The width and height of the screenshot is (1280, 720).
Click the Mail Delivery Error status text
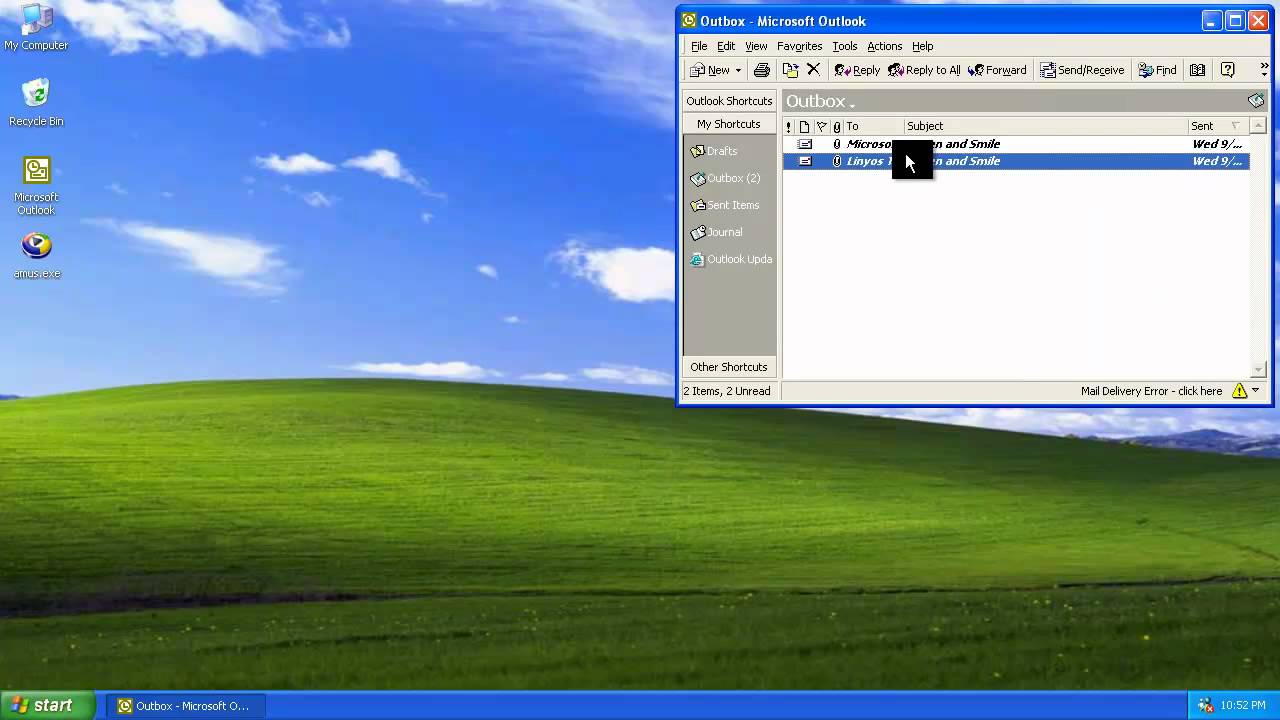pyautogui.click(x=1151, y=391)
